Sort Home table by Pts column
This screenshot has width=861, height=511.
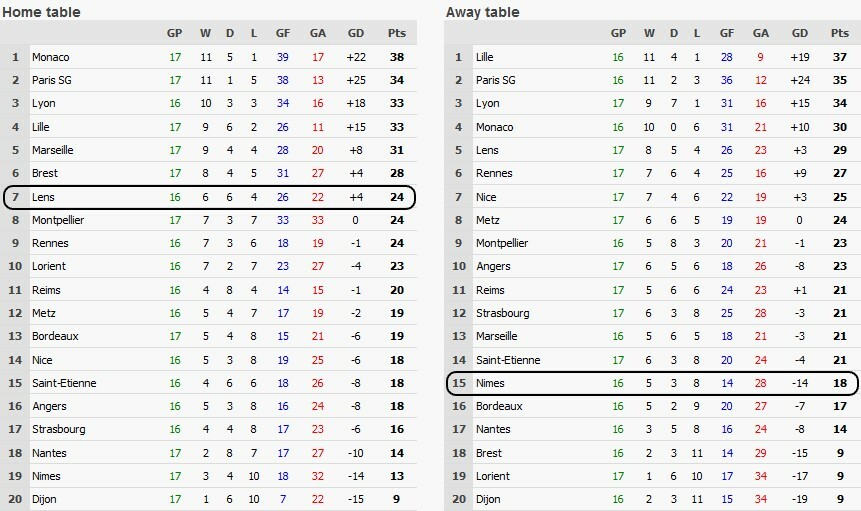(x=398, y=33)
